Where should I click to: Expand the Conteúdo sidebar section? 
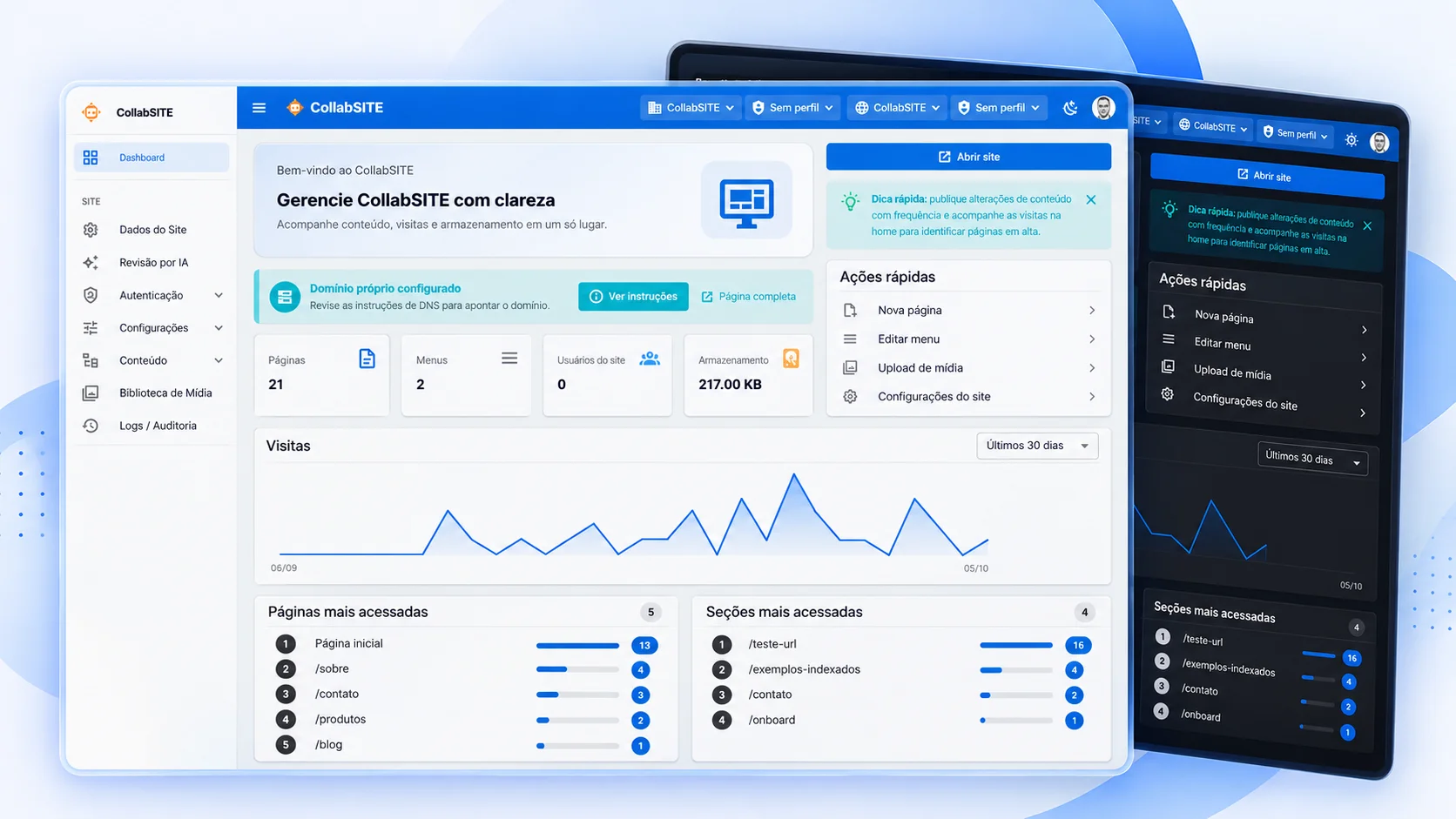coord(152,360)
